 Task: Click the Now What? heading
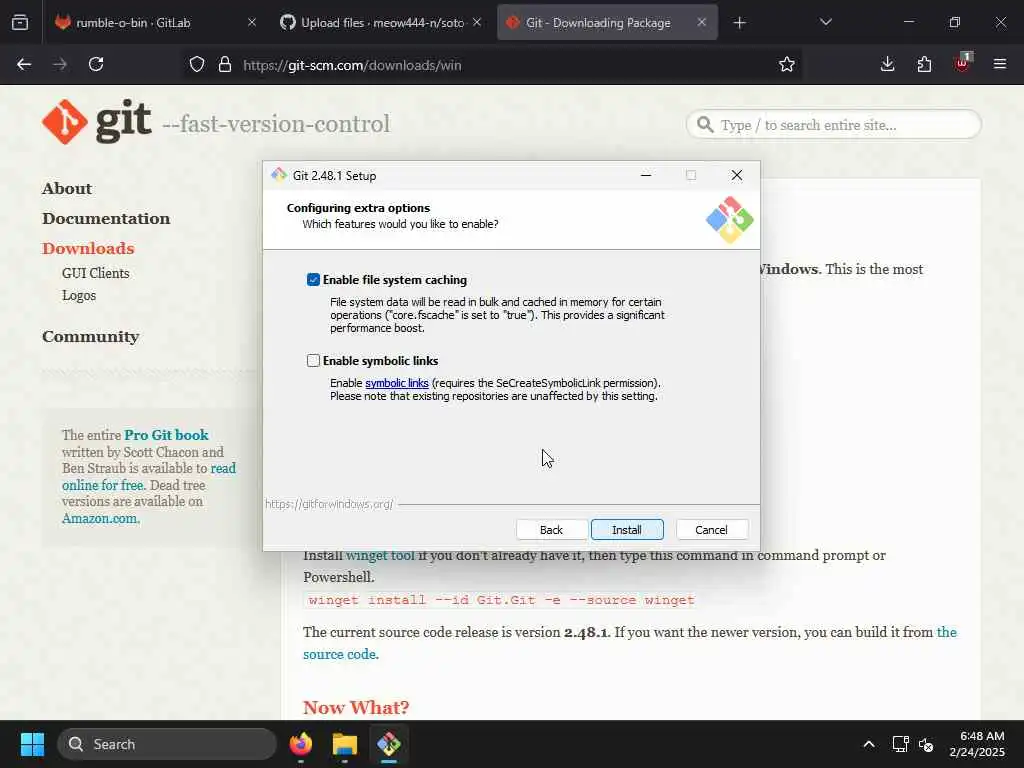[356, 708]
